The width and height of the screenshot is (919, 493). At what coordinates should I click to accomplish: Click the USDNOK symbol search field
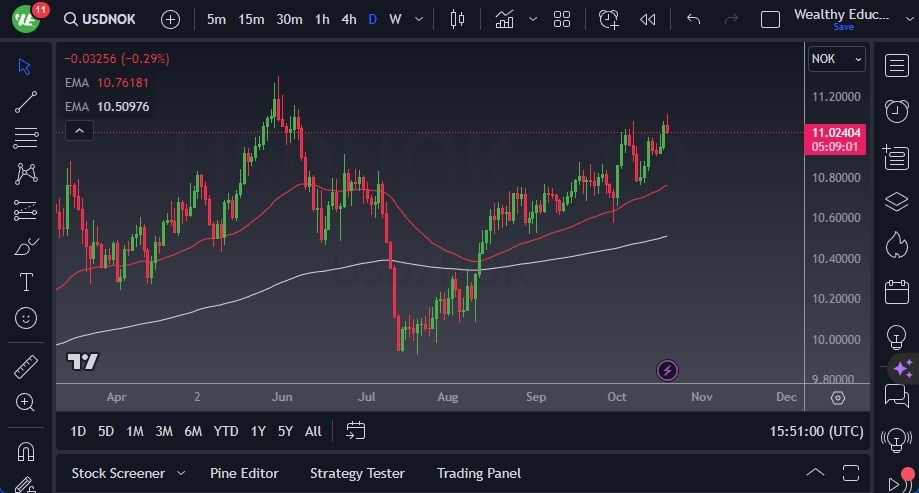(103, 19)
